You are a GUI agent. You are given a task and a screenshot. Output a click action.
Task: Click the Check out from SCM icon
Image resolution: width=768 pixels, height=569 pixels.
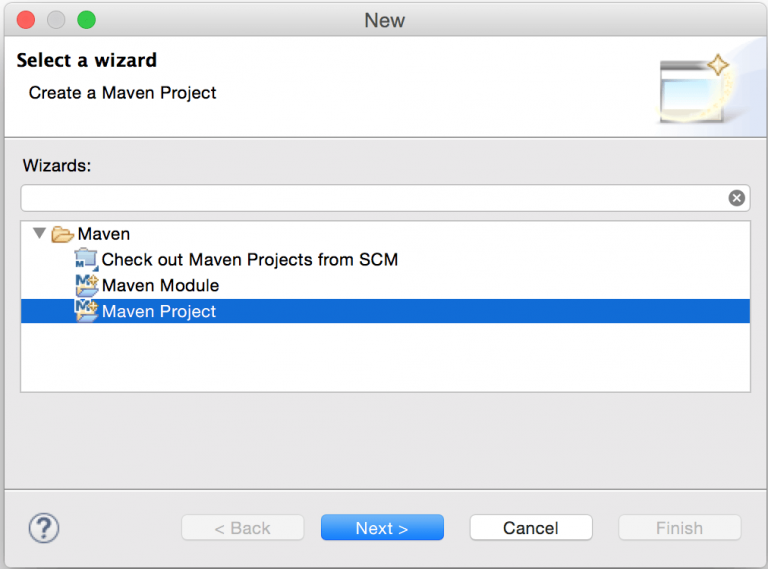(87, 260)
